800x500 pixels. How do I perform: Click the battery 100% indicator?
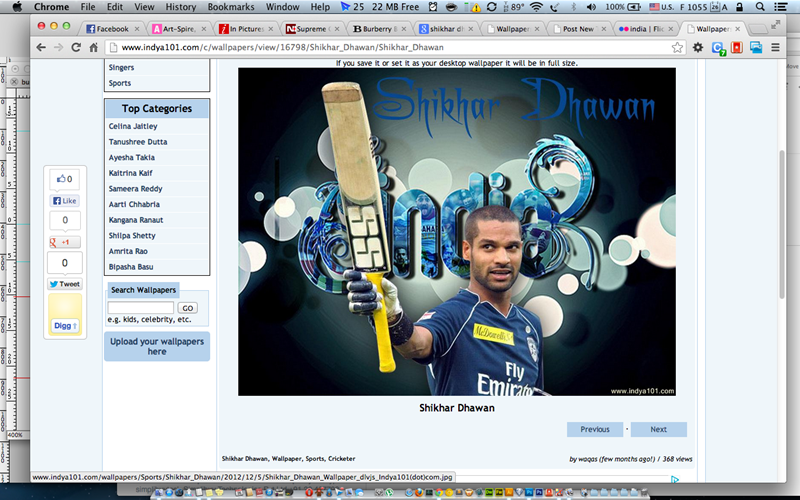tap(623, 7)
